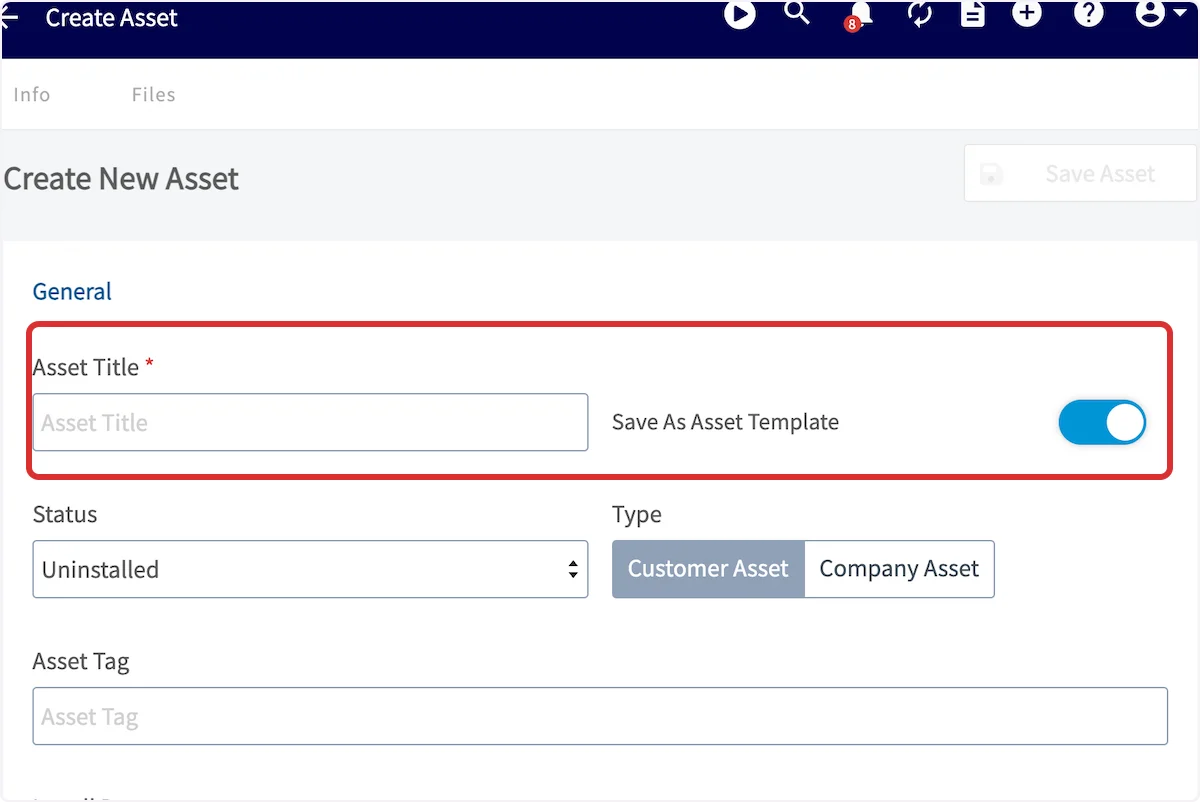The width and height of the screenshot is (1200, 802).
Task: Click the refresh sync icon
Action: [x=920, y=14]
